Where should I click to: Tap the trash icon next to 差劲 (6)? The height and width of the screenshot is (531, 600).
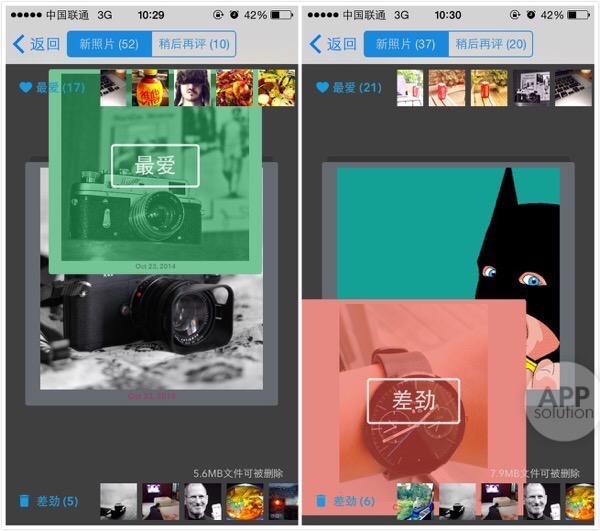[321, 501]
